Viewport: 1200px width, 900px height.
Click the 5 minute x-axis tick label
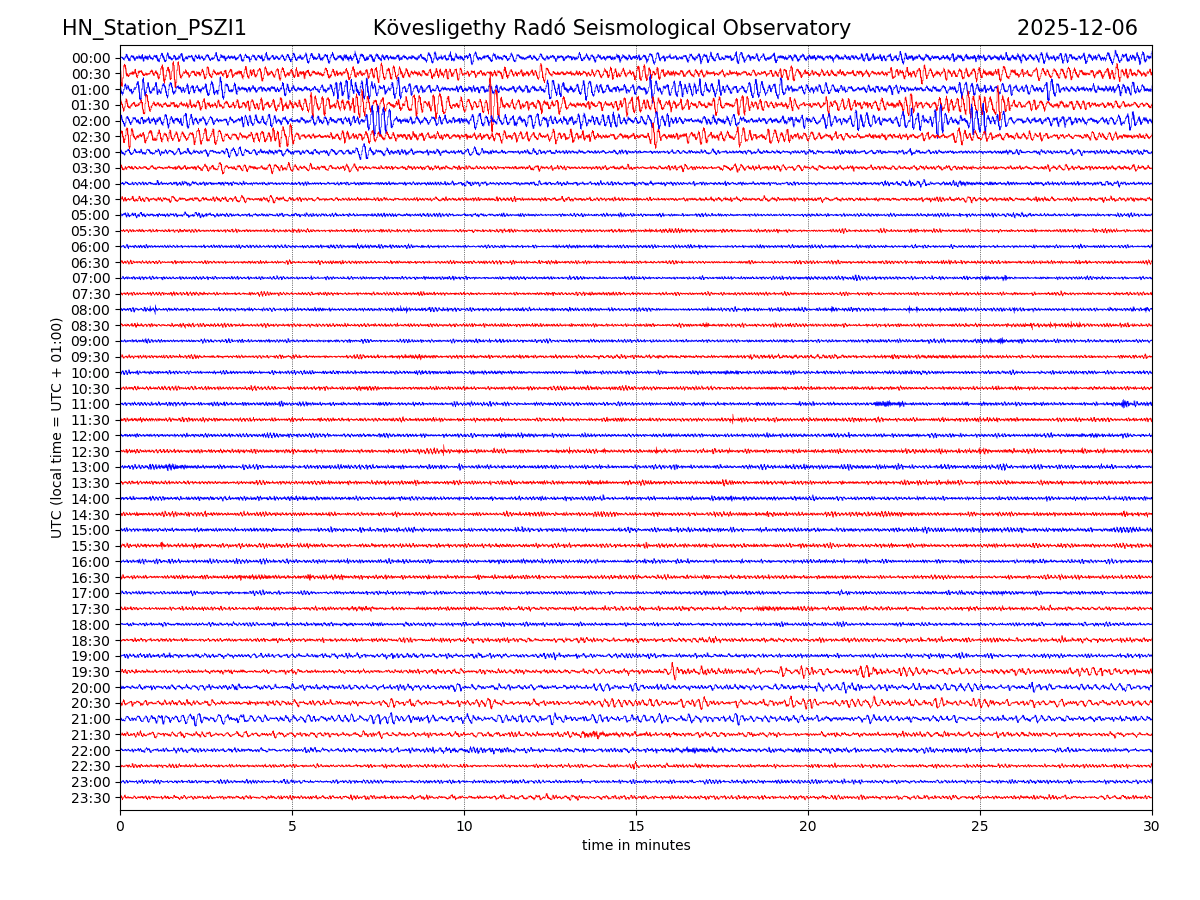292,826
